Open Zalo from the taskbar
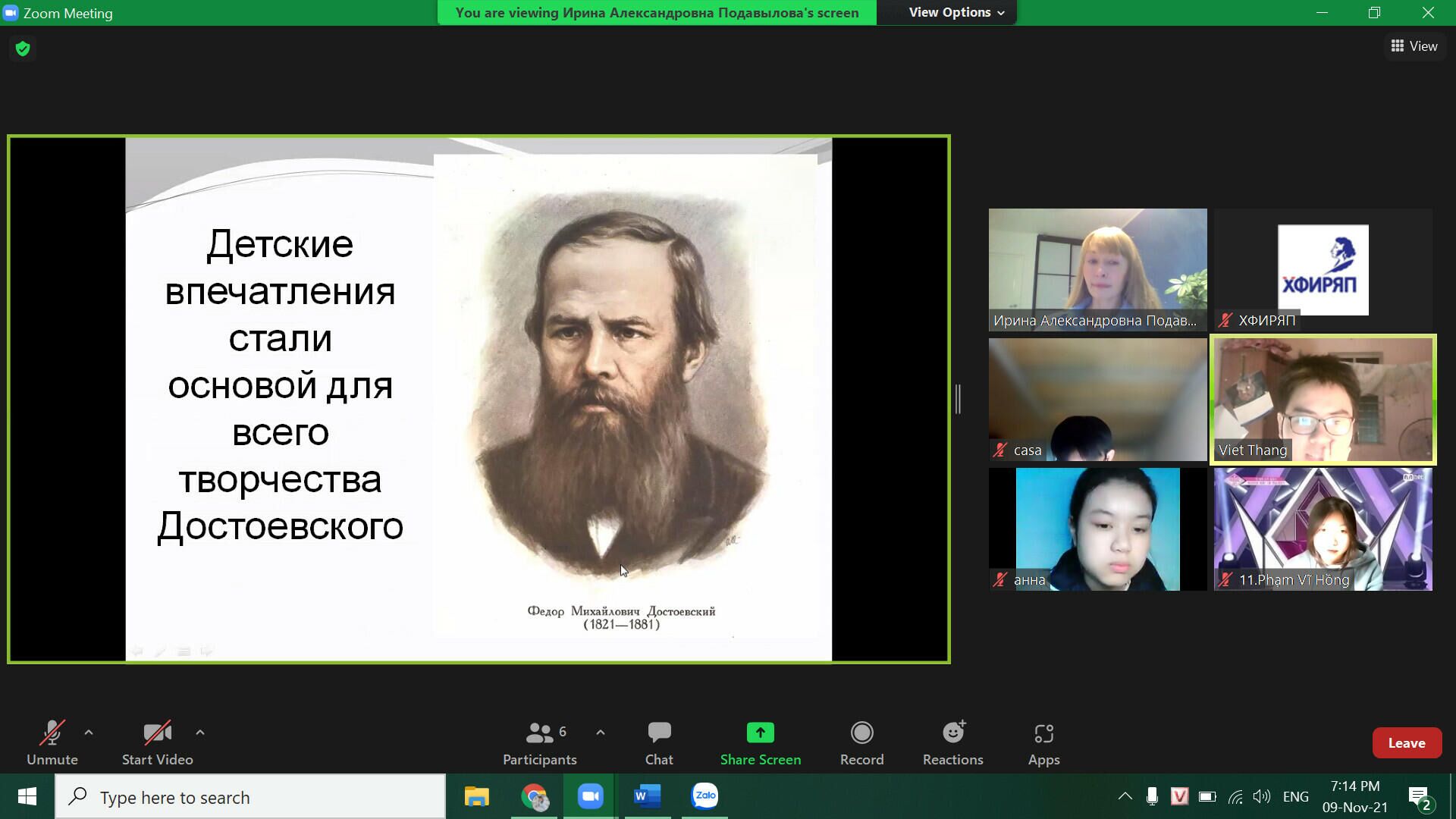 point(705,796)
